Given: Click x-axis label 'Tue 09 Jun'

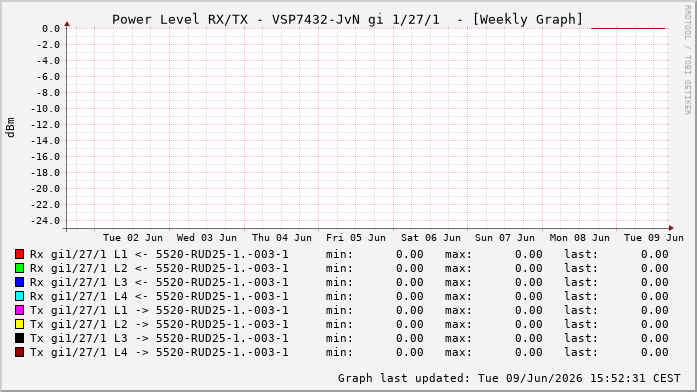Looking at the screenshot, I should point(653,238).
